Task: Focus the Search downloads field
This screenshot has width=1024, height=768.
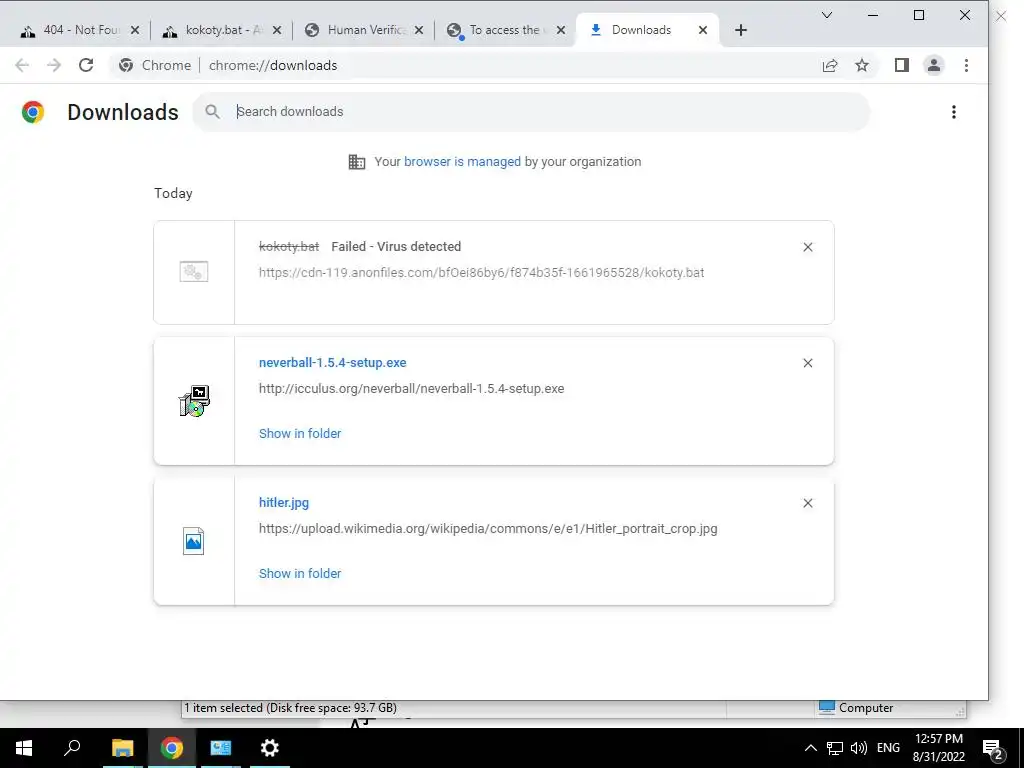Action: pyautogui.click(x=531, y=112)
